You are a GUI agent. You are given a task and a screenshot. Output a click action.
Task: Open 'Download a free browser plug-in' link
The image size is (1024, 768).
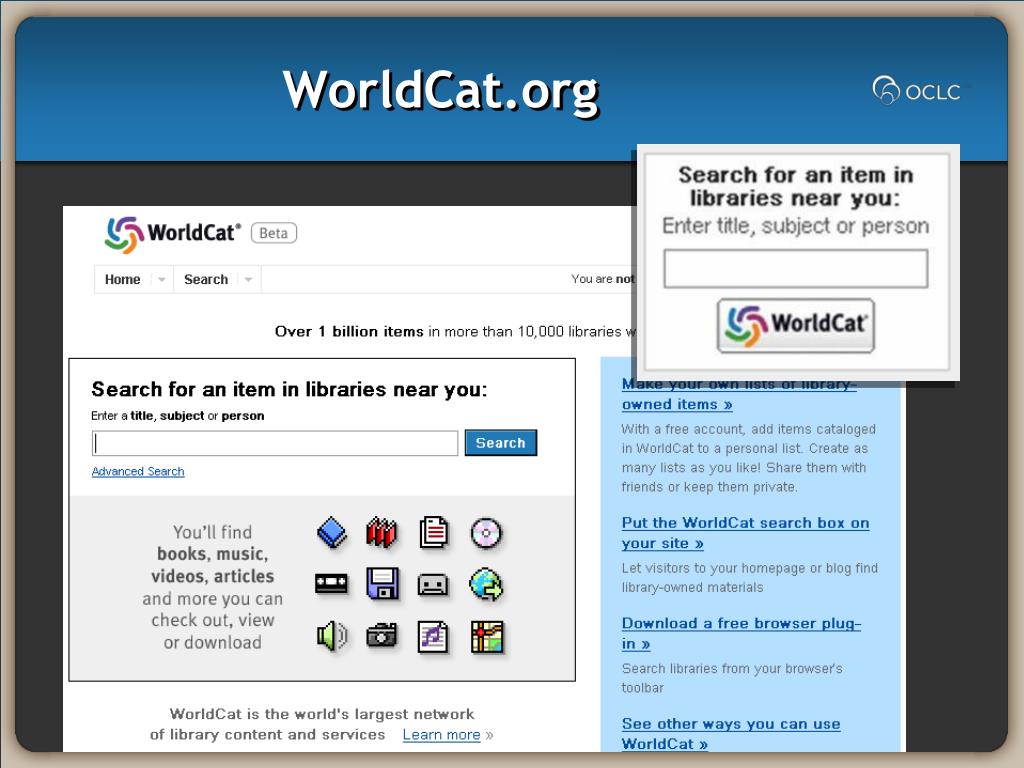point(741,633)
